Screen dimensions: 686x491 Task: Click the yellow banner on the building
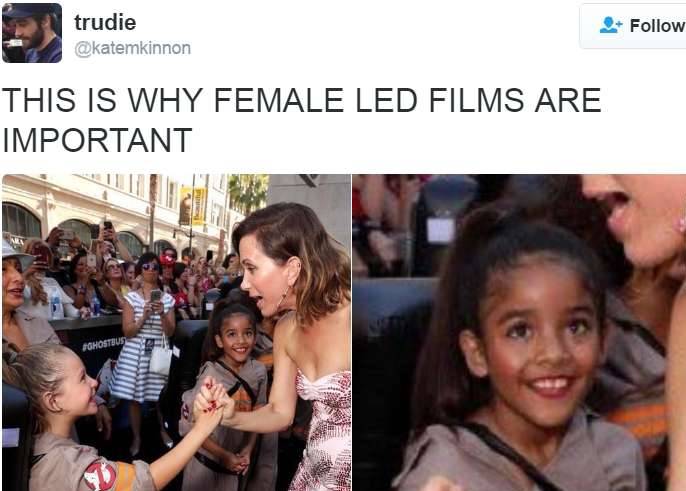[193, 205]
